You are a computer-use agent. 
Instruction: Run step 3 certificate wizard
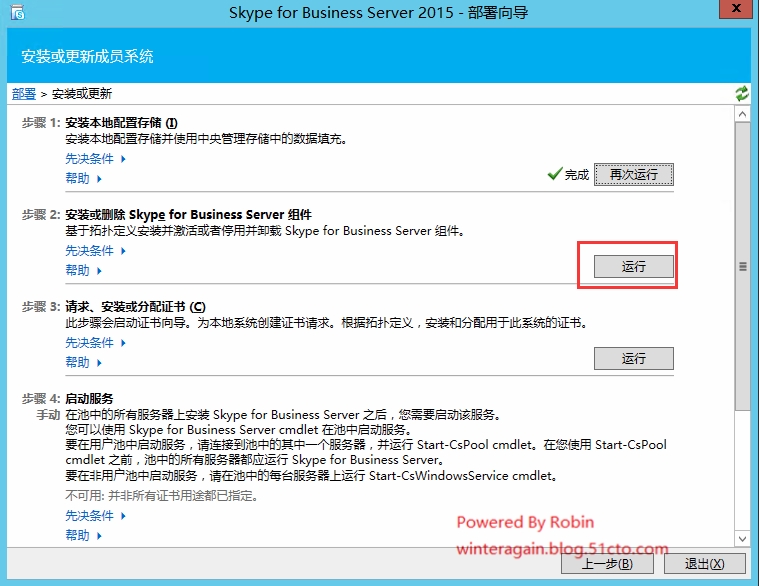(634, 358)
